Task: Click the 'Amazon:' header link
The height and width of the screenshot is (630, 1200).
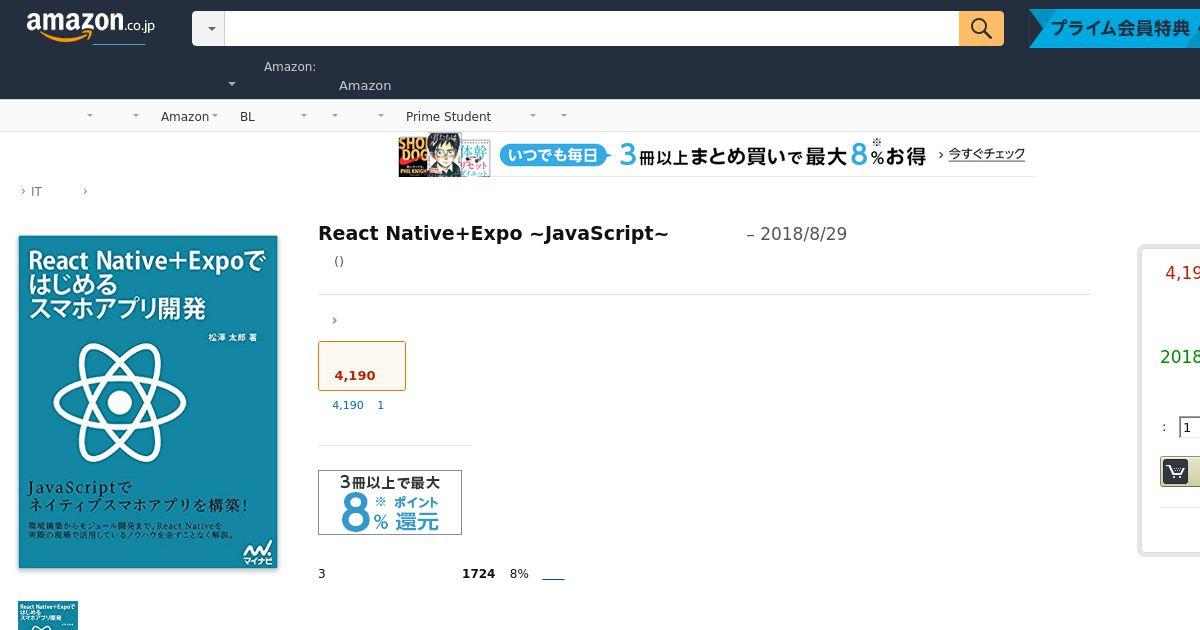Action: click(x=290, y=66)
